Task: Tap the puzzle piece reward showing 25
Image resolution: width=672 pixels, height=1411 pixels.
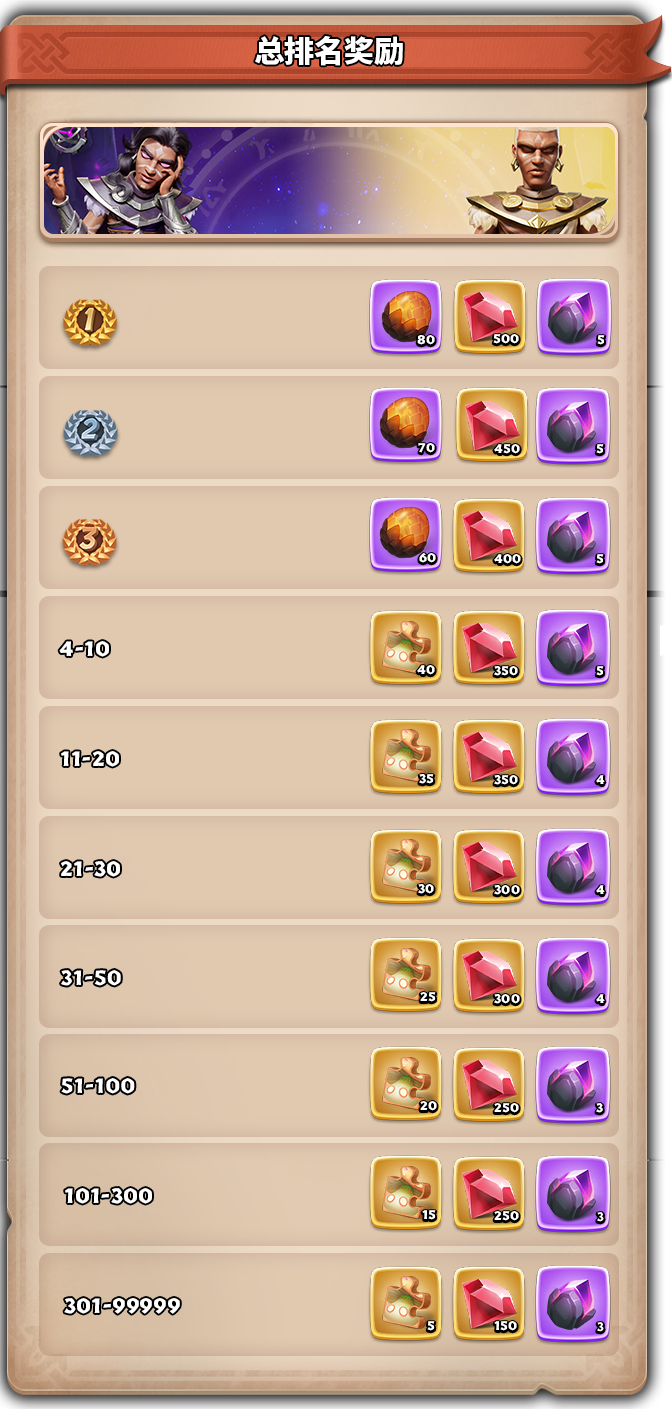Action: [406, 976]
